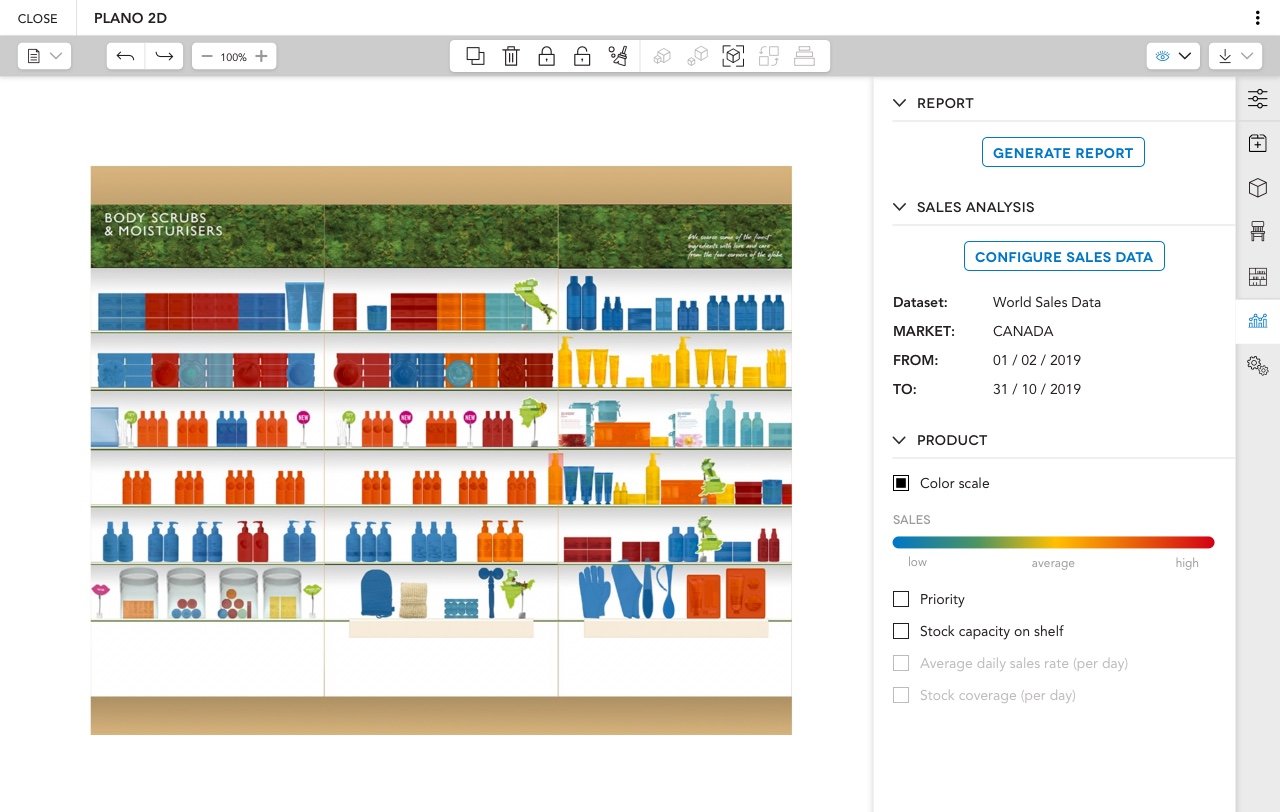
Task: Open the shelving panel in the right sidebar
Action: [x=1257, y=276]
